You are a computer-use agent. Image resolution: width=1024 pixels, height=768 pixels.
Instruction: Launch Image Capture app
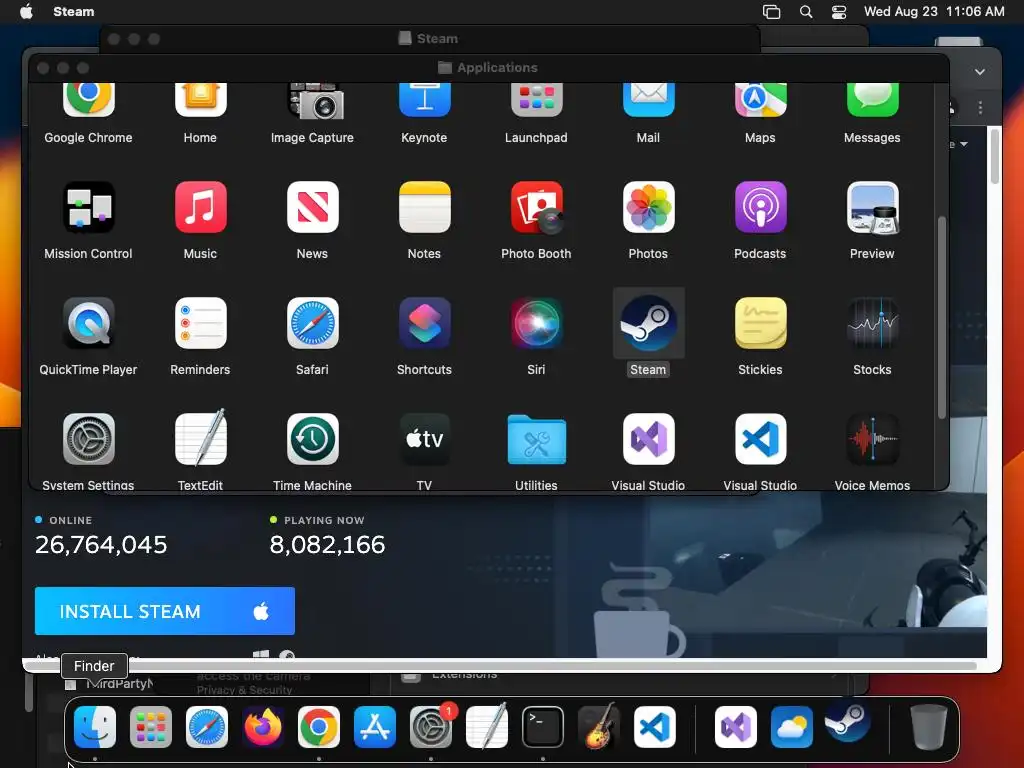pos(315,101)
